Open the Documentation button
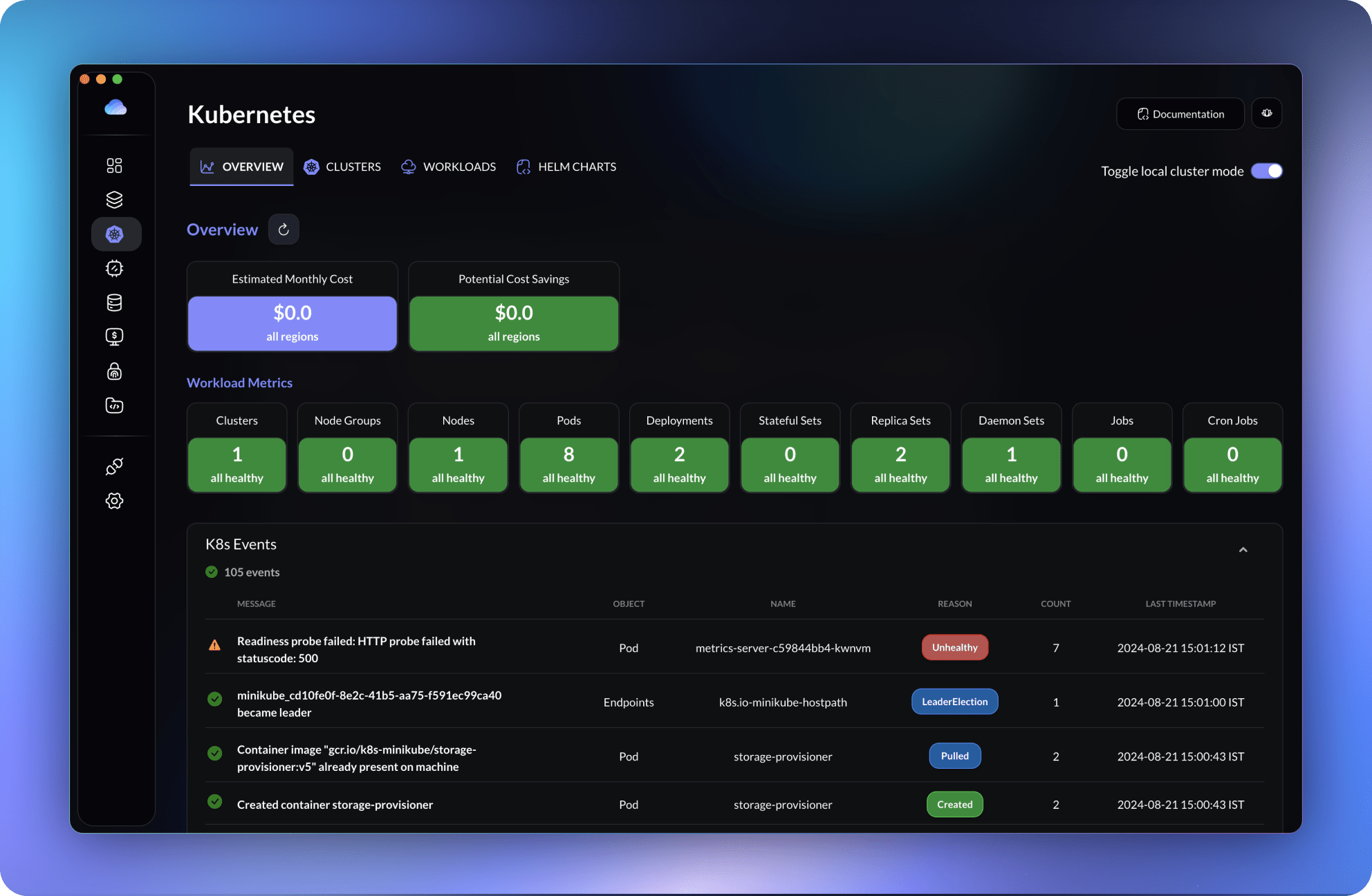1372x896 pixels. click(x=1180, y=114)
